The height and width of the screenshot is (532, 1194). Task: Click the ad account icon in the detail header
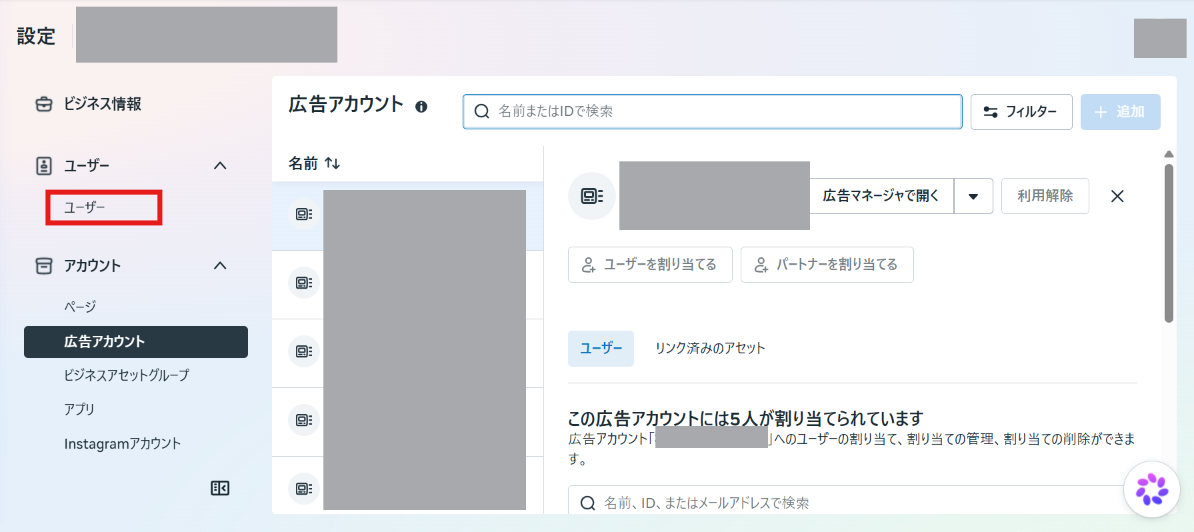592,196
